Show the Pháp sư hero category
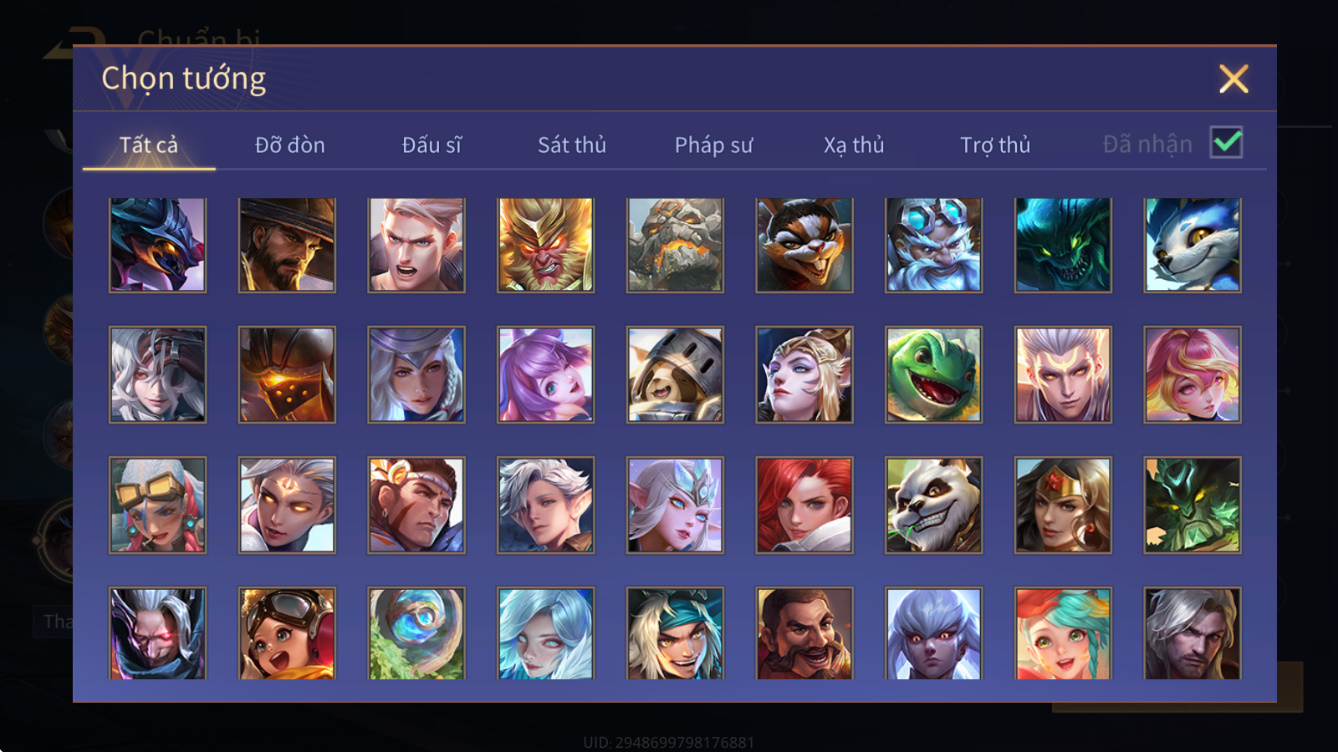 713,145
